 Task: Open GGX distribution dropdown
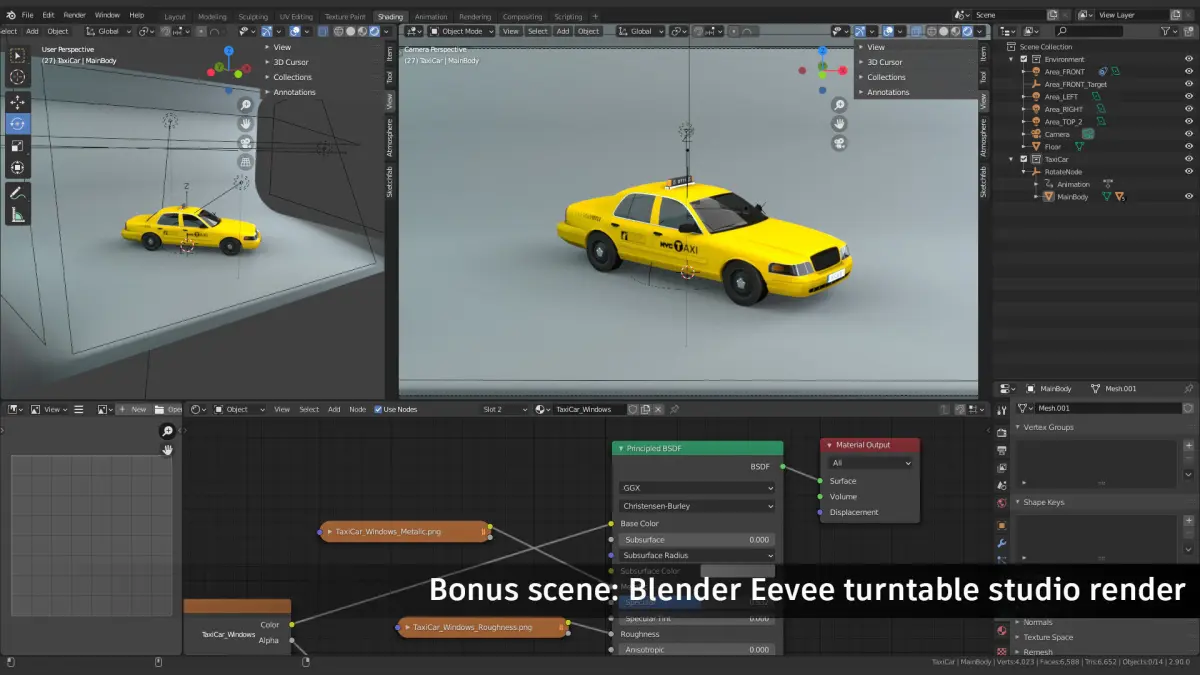click(696, 488)
